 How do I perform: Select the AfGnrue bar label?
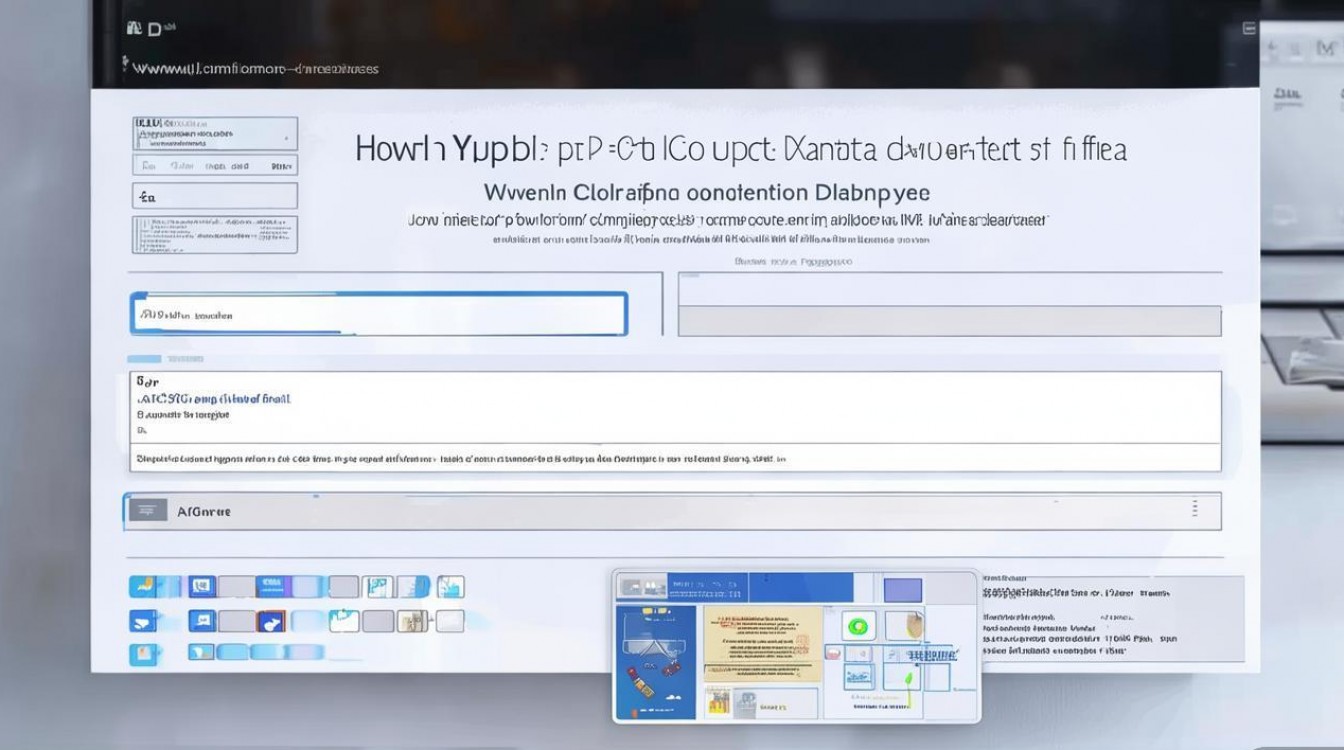tap(204, 511)
